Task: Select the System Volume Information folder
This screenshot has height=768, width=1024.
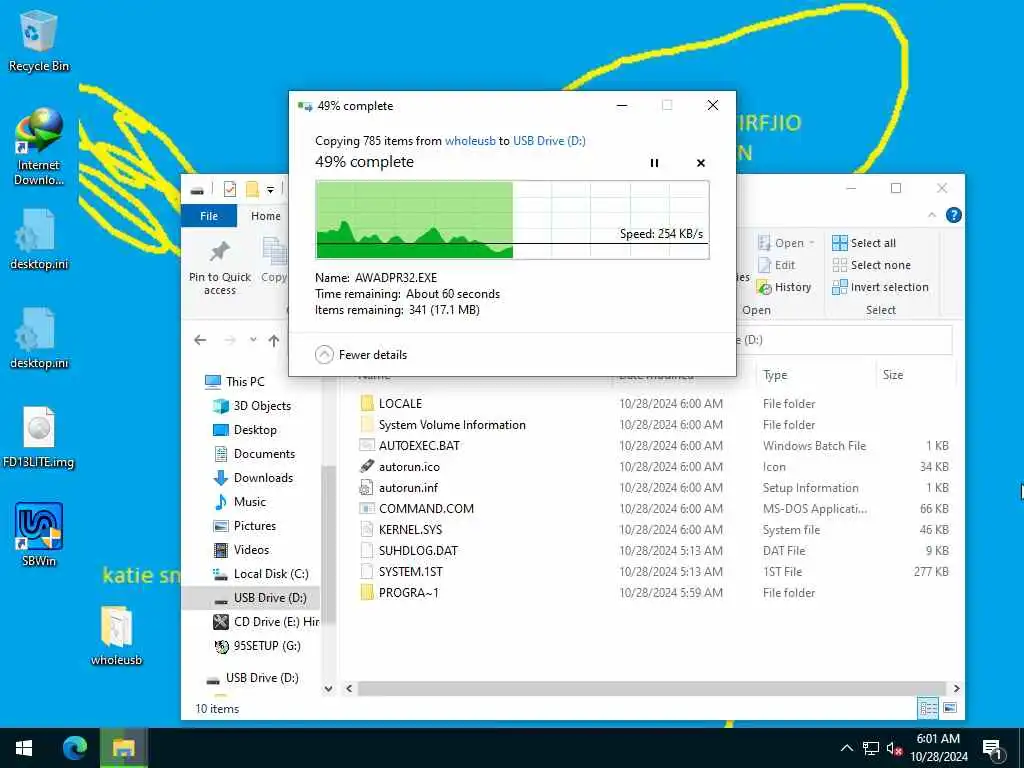Action: point(452,424)
